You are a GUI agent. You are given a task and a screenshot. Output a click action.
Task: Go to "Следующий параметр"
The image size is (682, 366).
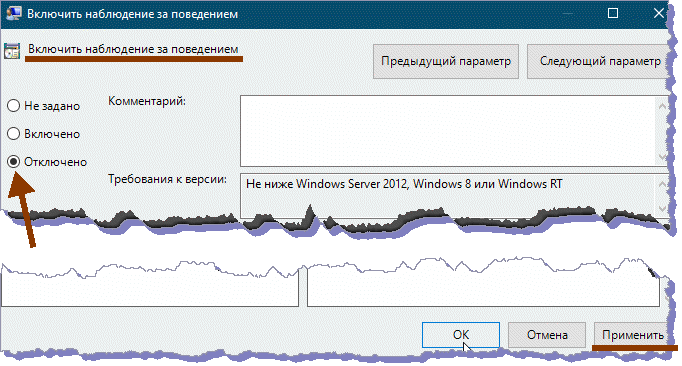tap(598, 61)
